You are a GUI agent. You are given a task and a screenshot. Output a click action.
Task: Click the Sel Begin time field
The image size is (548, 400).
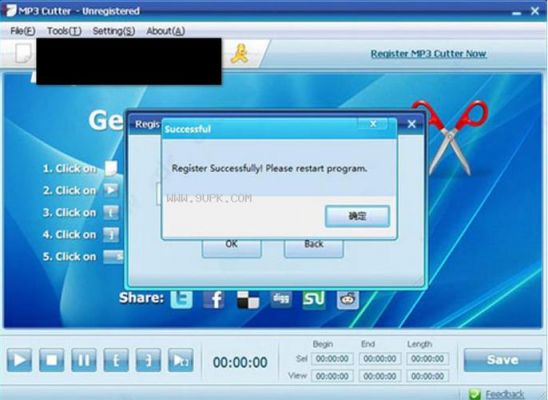[332, 359]
